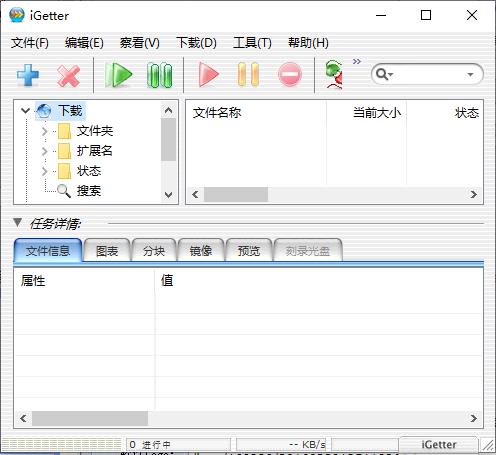Click the details panel horizontal scrollbar thumb
This screenshot has width=496, height=455.
click(x=90, y=418)
